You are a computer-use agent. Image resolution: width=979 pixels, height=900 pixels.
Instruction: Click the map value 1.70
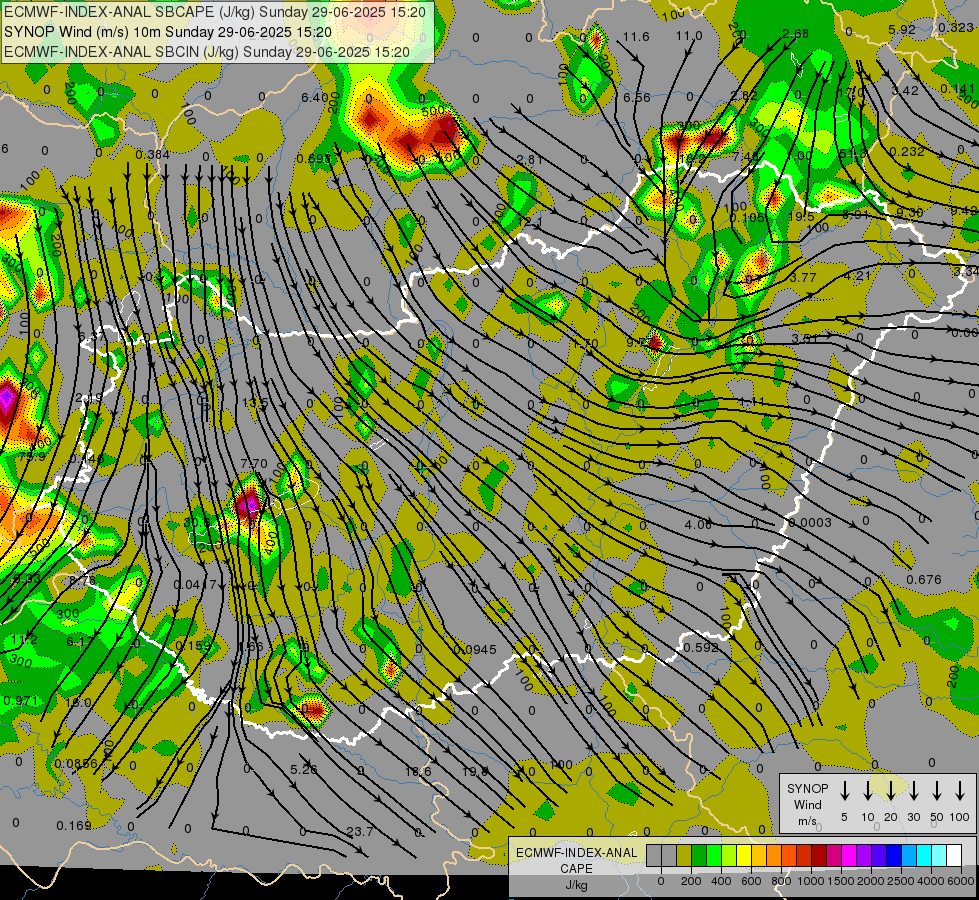586,344
